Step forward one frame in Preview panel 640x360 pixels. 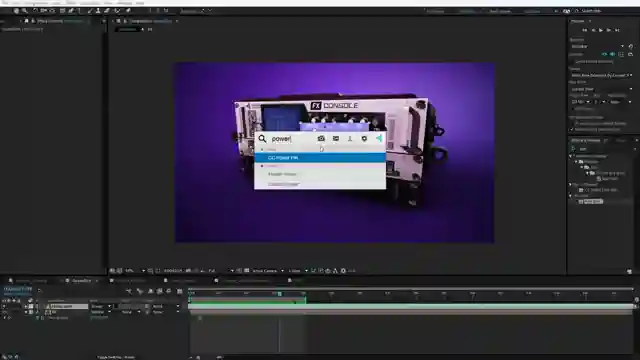[x=609, y=30]
